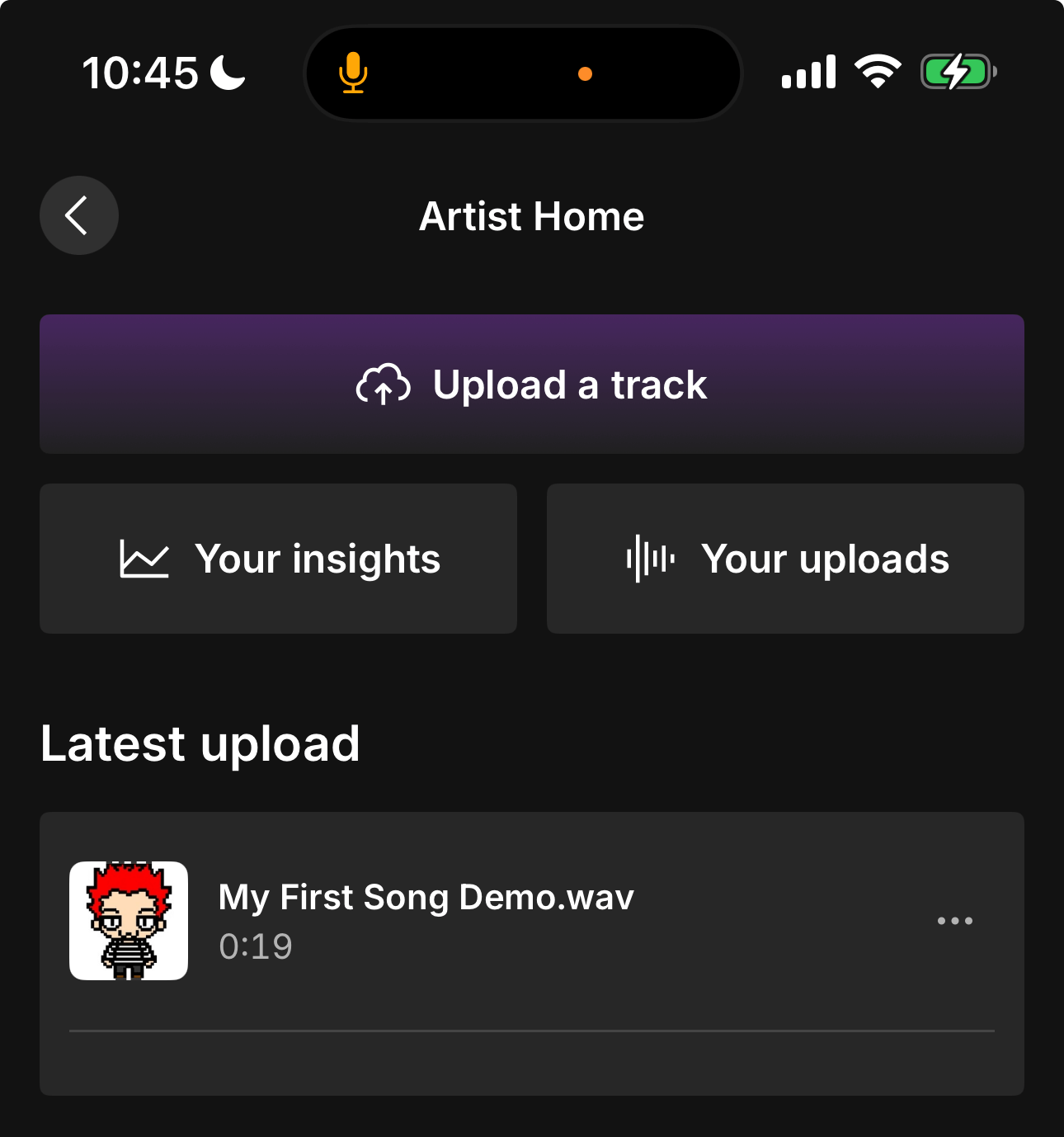1064x1137 pixels.
Task: Tap the cellular signal bars
Action: (808, 73)
